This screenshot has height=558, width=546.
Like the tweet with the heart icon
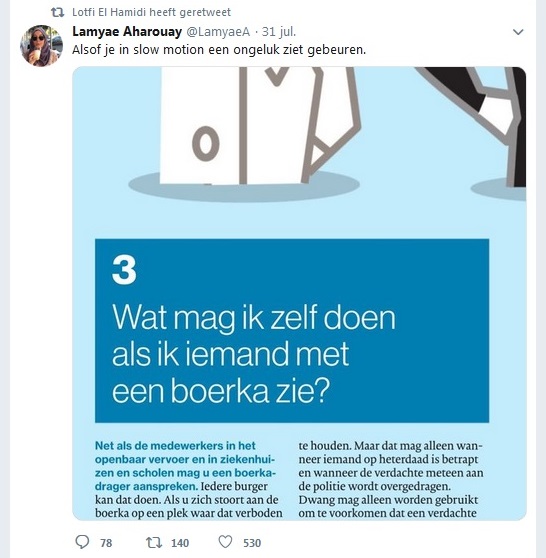pos(225,542)
